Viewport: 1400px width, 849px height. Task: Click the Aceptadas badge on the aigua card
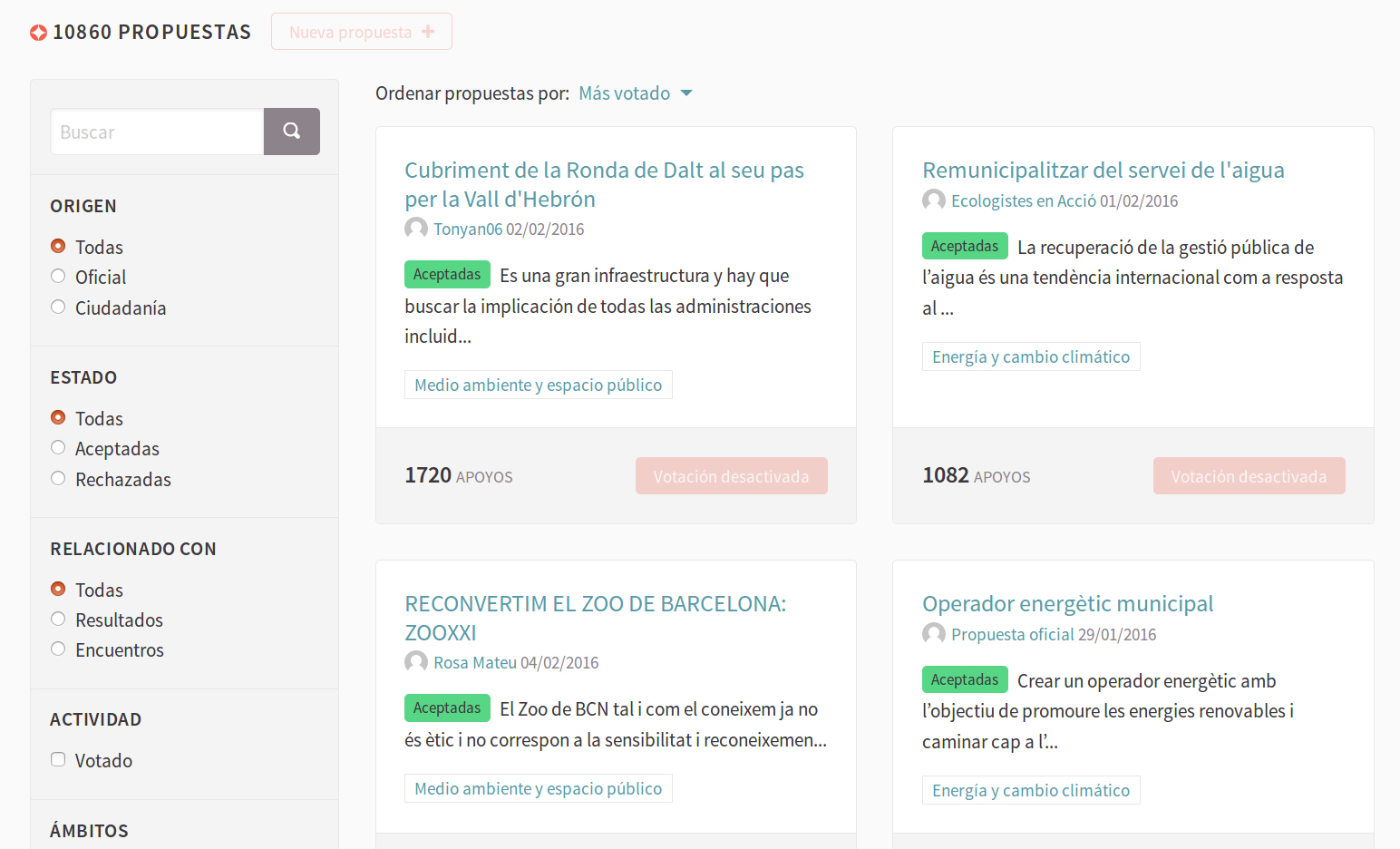coord(965,246)
